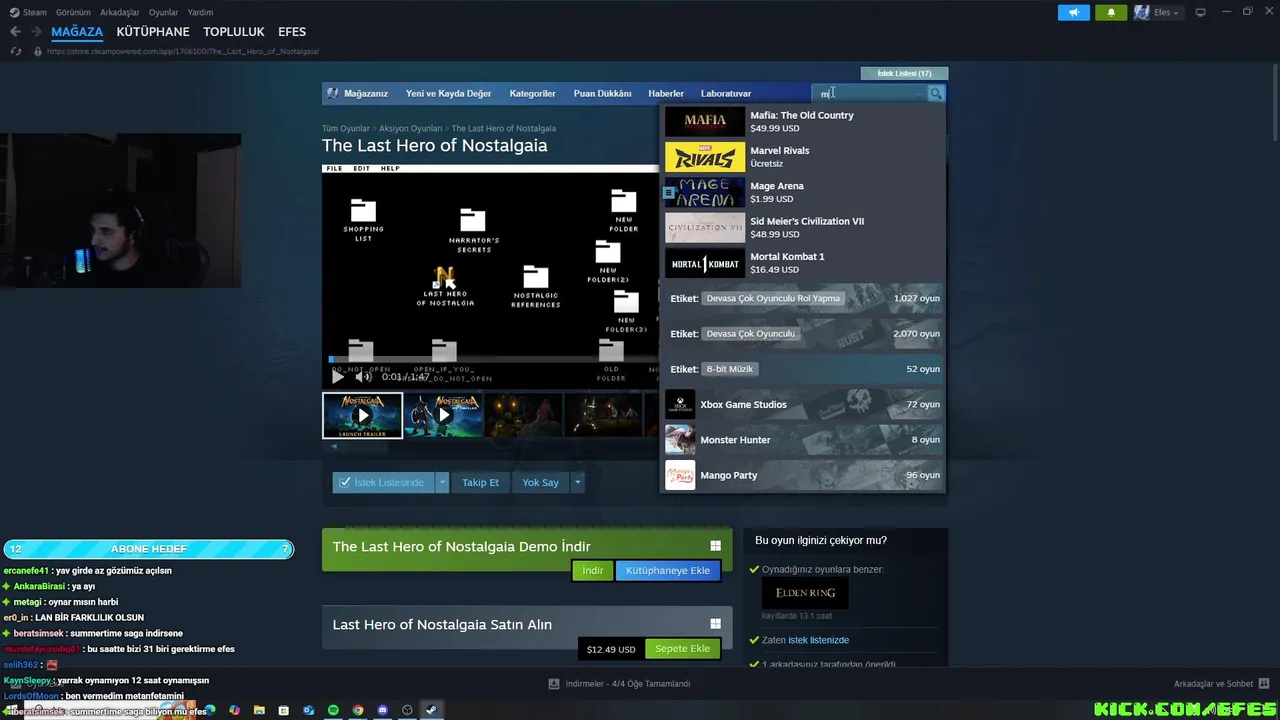Click the Efes profile avatar
This screenshot has height=720, width=1280.
pyautogui.click(x=1141, y=12)
